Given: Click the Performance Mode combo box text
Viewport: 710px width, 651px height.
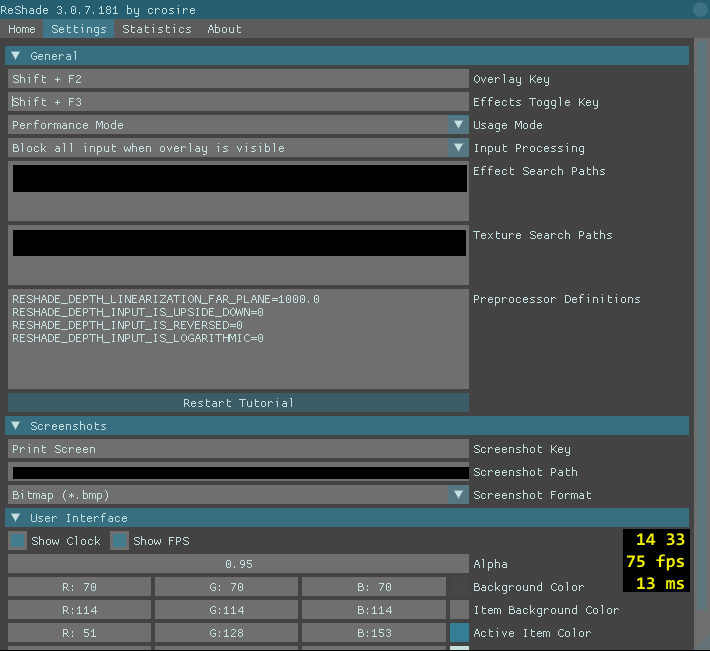Looking at the screenshot, I should (68, 125).
